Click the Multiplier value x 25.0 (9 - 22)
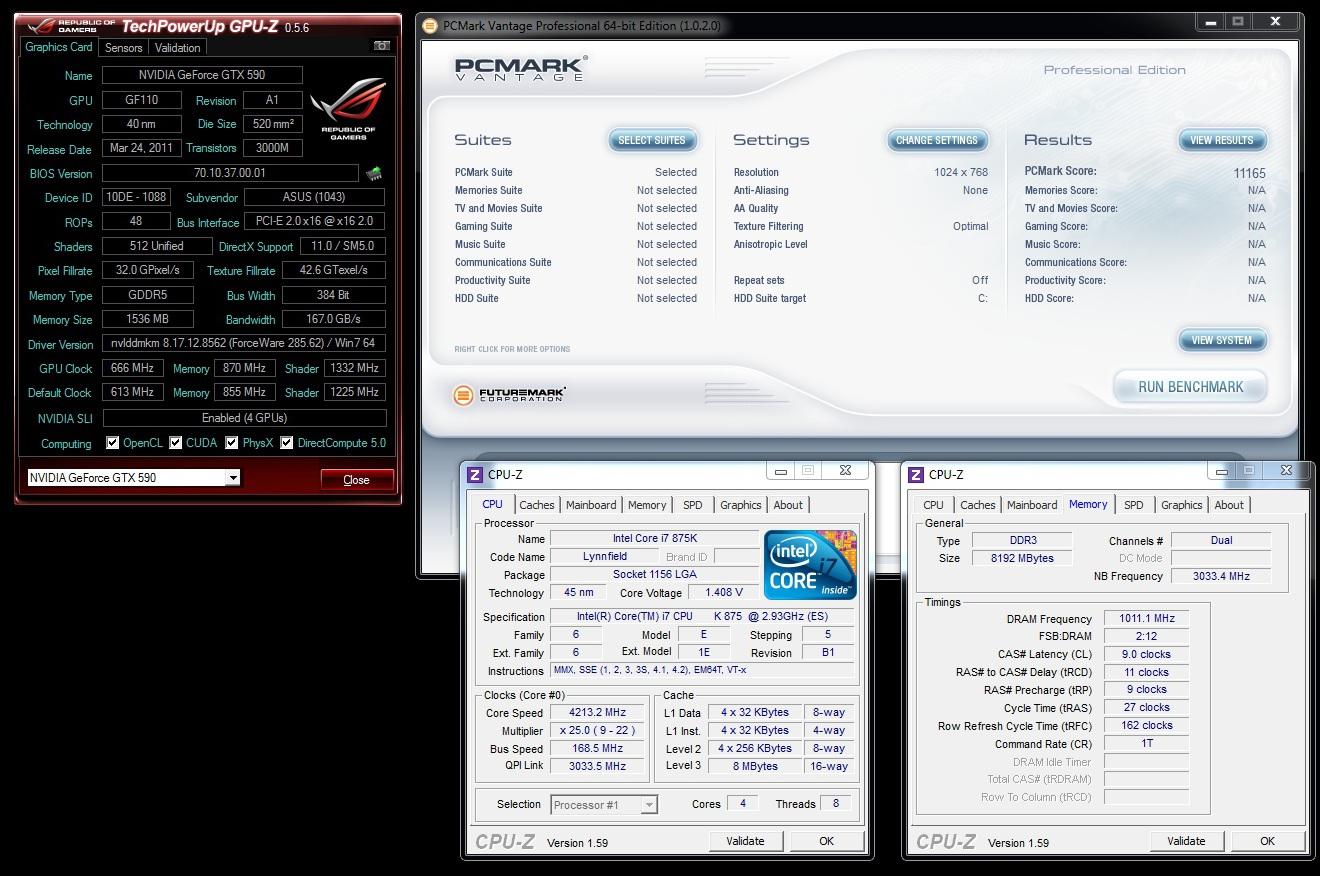 (598, 731)
